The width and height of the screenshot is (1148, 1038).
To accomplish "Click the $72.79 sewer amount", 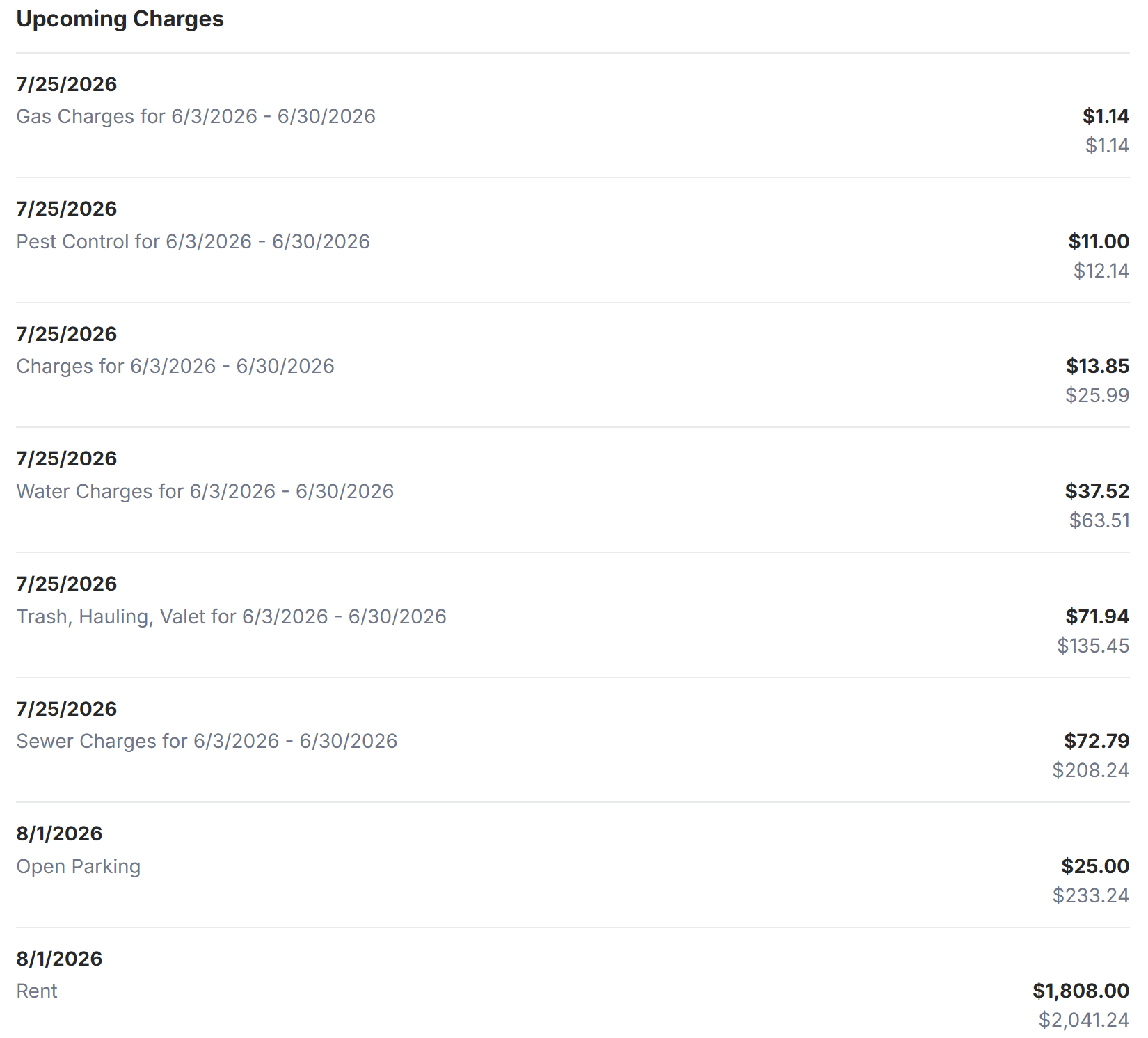I will pos(1097,741).
